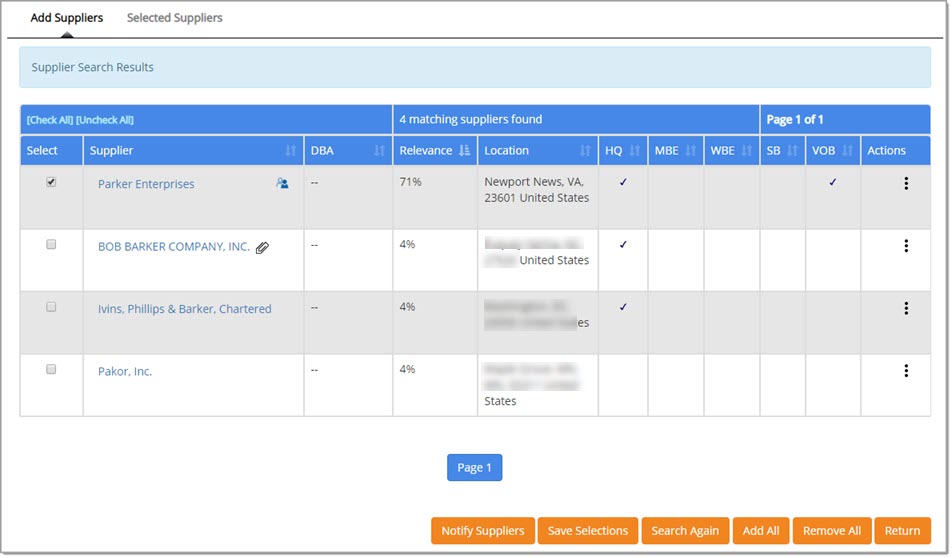Screen dimensions: 952x558
Task: Click the 4 matching suppliers found text
Action: [x=471, y=120]
